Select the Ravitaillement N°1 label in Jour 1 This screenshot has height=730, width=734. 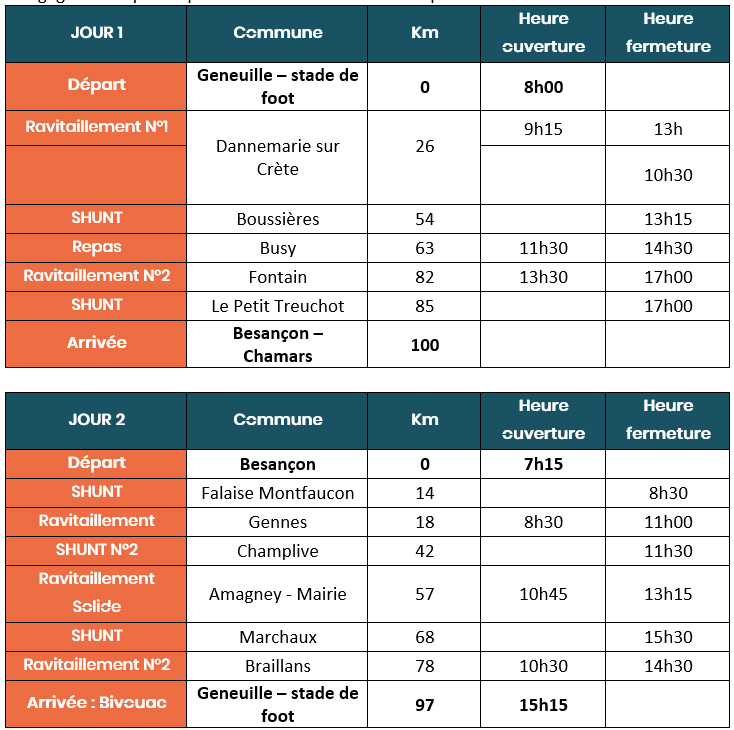click(x=96, y=128)
